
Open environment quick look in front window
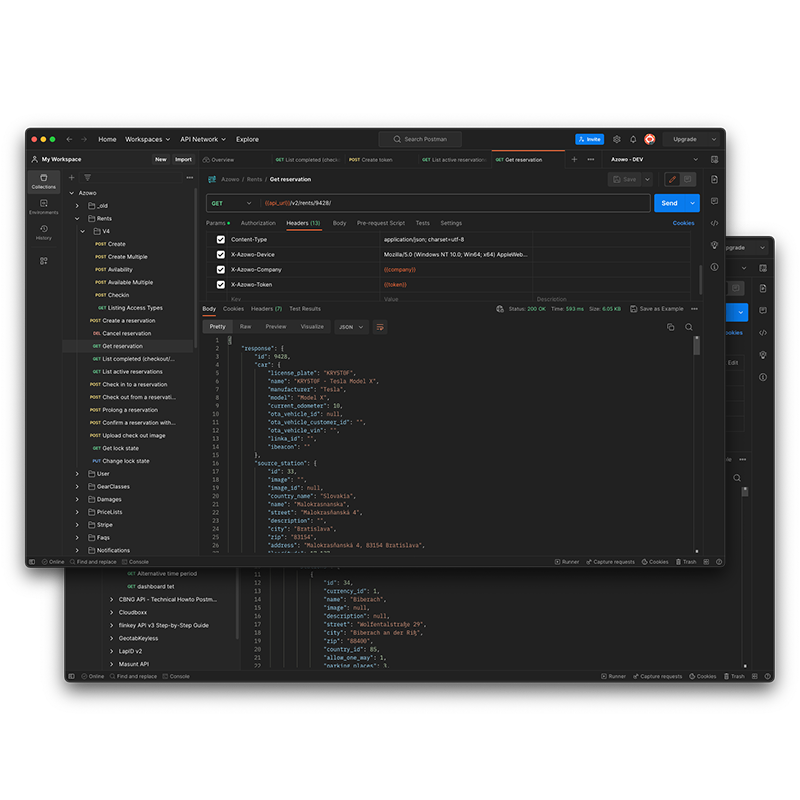[x=714, y=159]
